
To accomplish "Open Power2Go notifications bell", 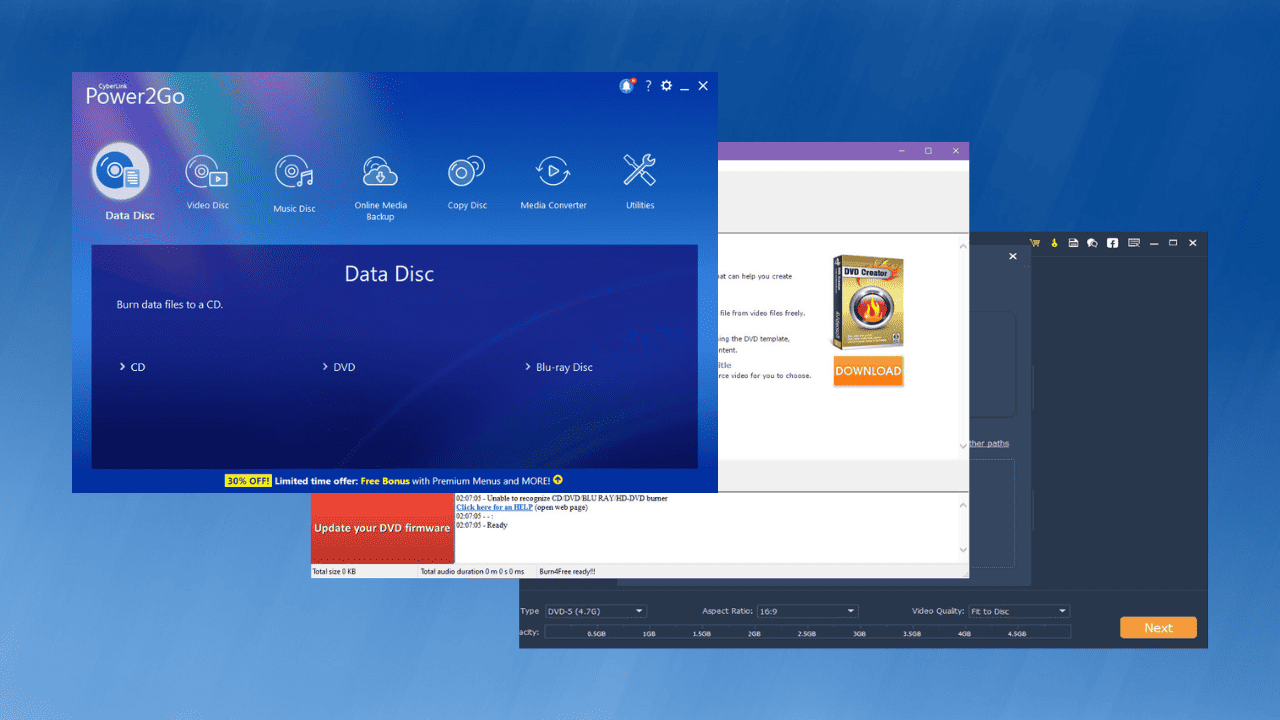I will 627,86.
